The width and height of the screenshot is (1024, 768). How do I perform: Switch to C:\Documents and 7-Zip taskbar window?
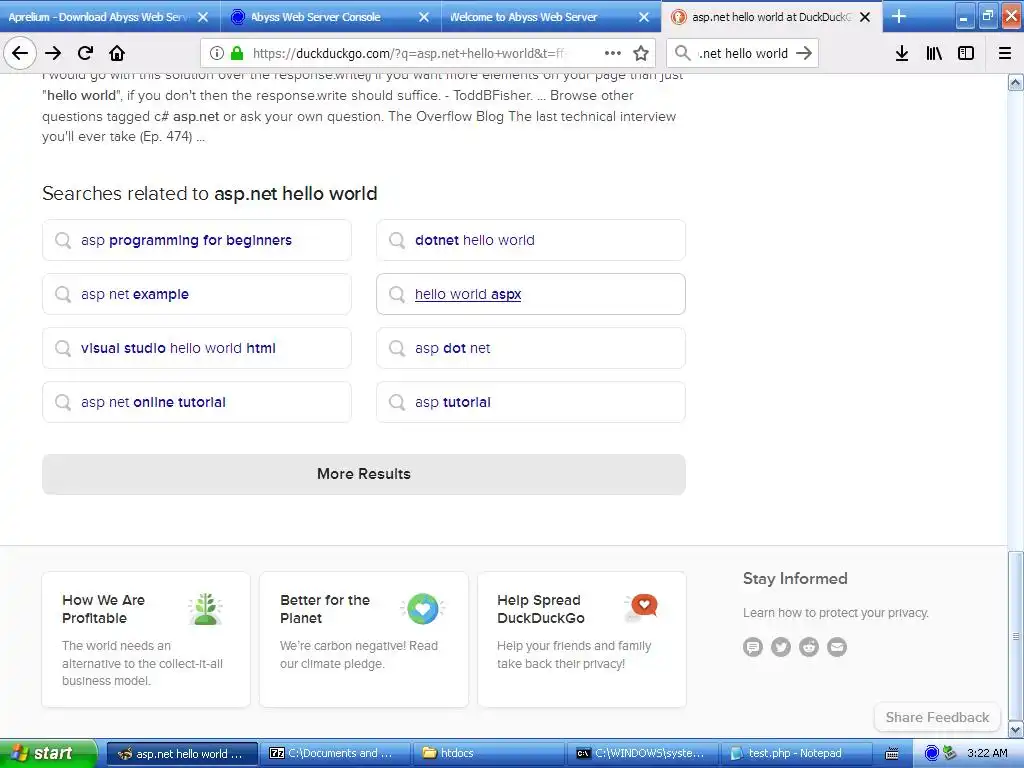(x=334, y=754)
